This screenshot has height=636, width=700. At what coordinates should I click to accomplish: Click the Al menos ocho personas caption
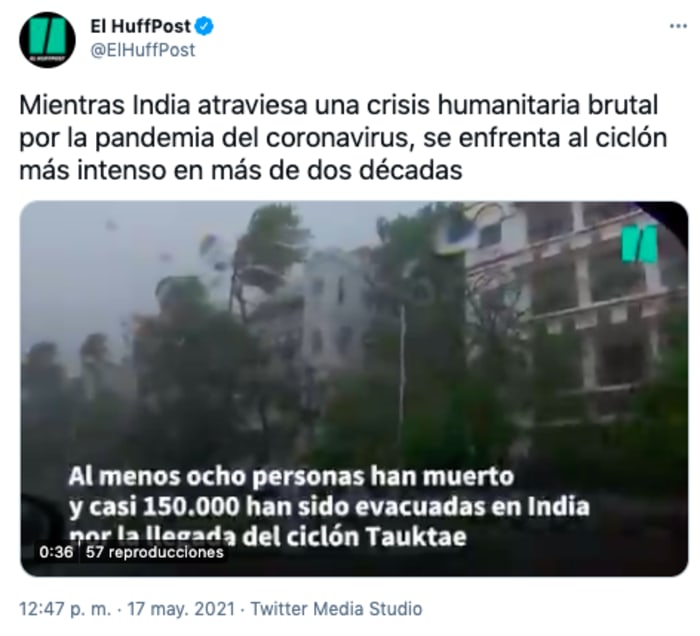(x=291, y=477)
